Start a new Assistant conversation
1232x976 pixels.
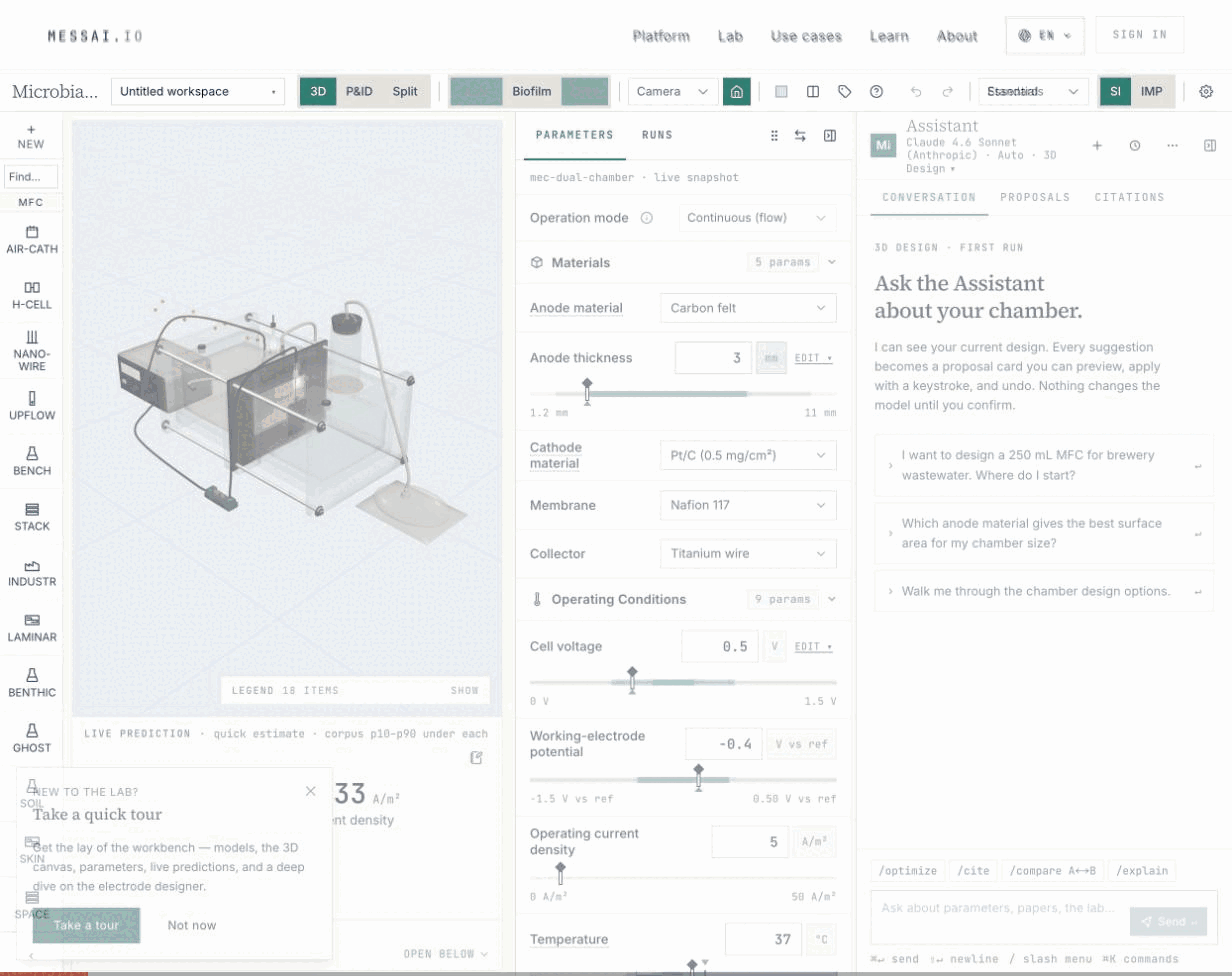1097,145
